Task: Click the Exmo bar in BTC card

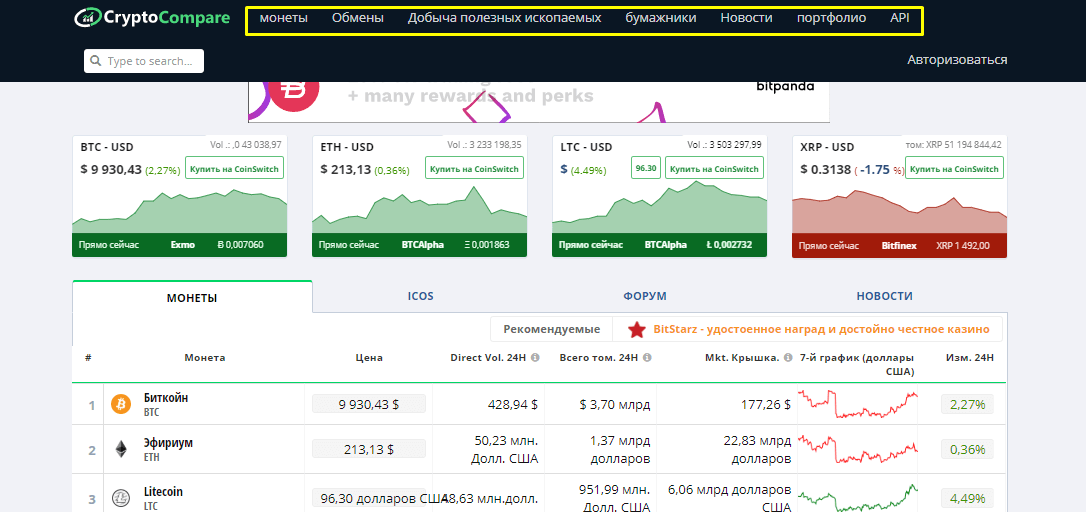Action: point(179,245)
